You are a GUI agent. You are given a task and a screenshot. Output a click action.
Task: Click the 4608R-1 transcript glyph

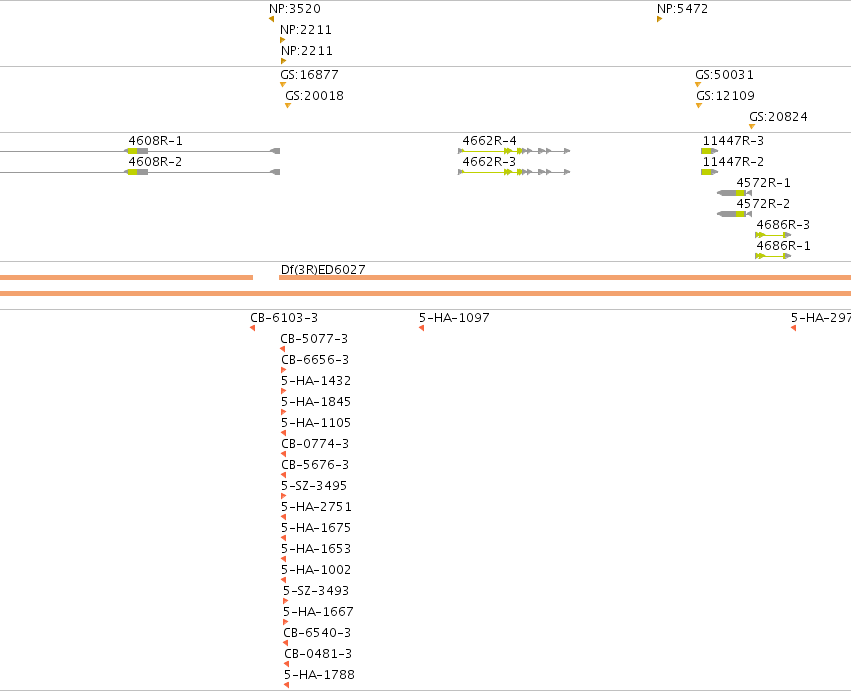(140, 151)
